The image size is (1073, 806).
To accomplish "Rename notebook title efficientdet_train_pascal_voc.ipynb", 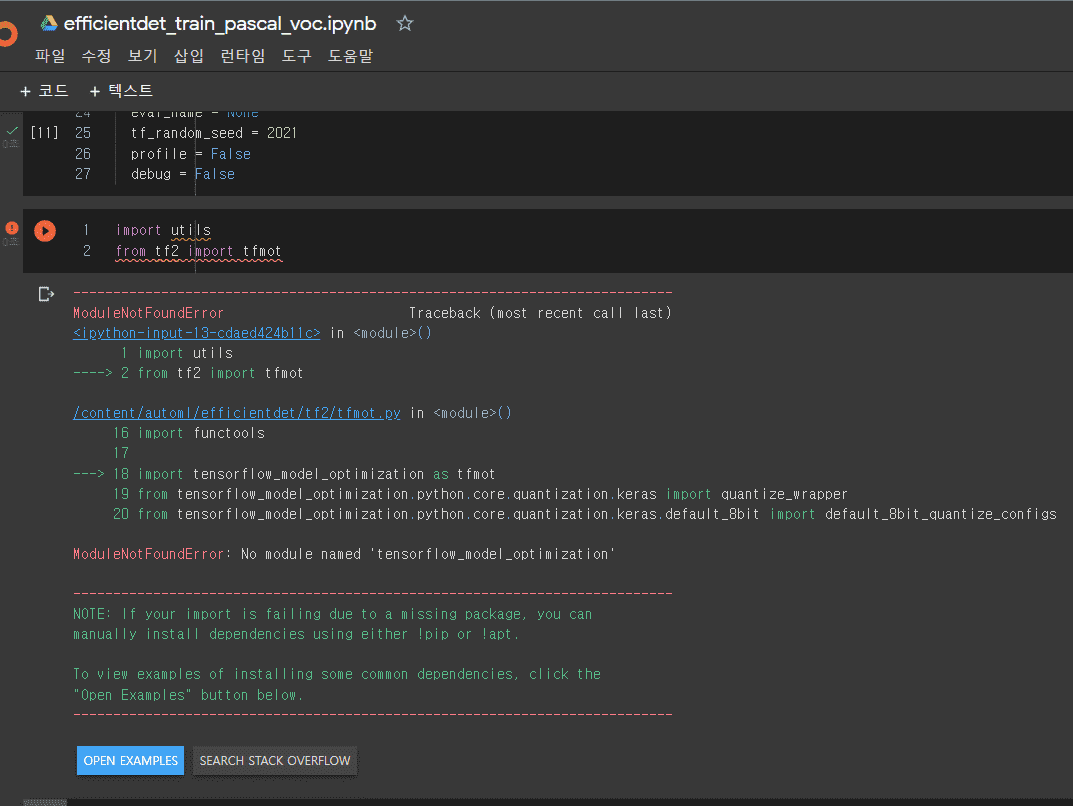I will tap(220, 24).
